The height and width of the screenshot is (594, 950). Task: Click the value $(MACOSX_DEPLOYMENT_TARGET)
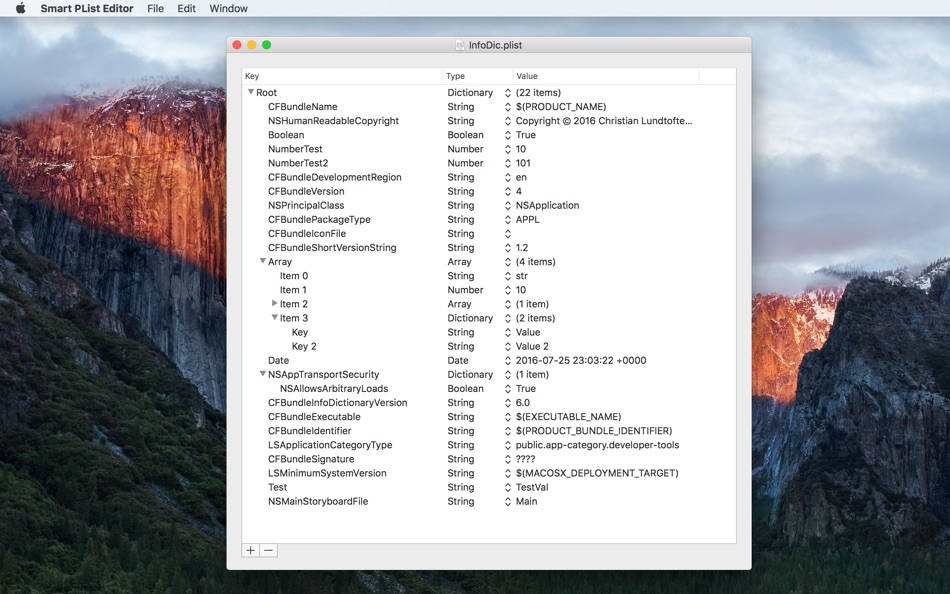coord(597,473)
